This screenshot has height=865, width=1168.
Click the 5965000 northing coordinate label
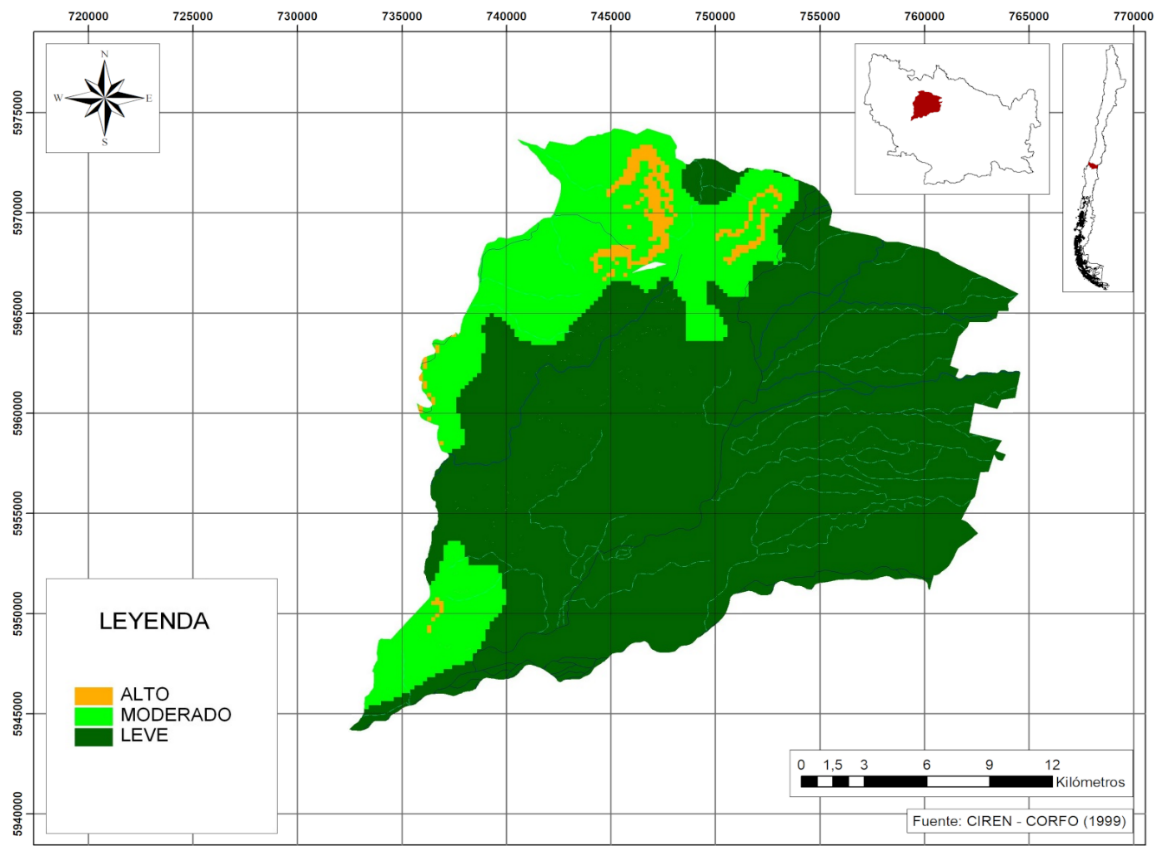17,314
